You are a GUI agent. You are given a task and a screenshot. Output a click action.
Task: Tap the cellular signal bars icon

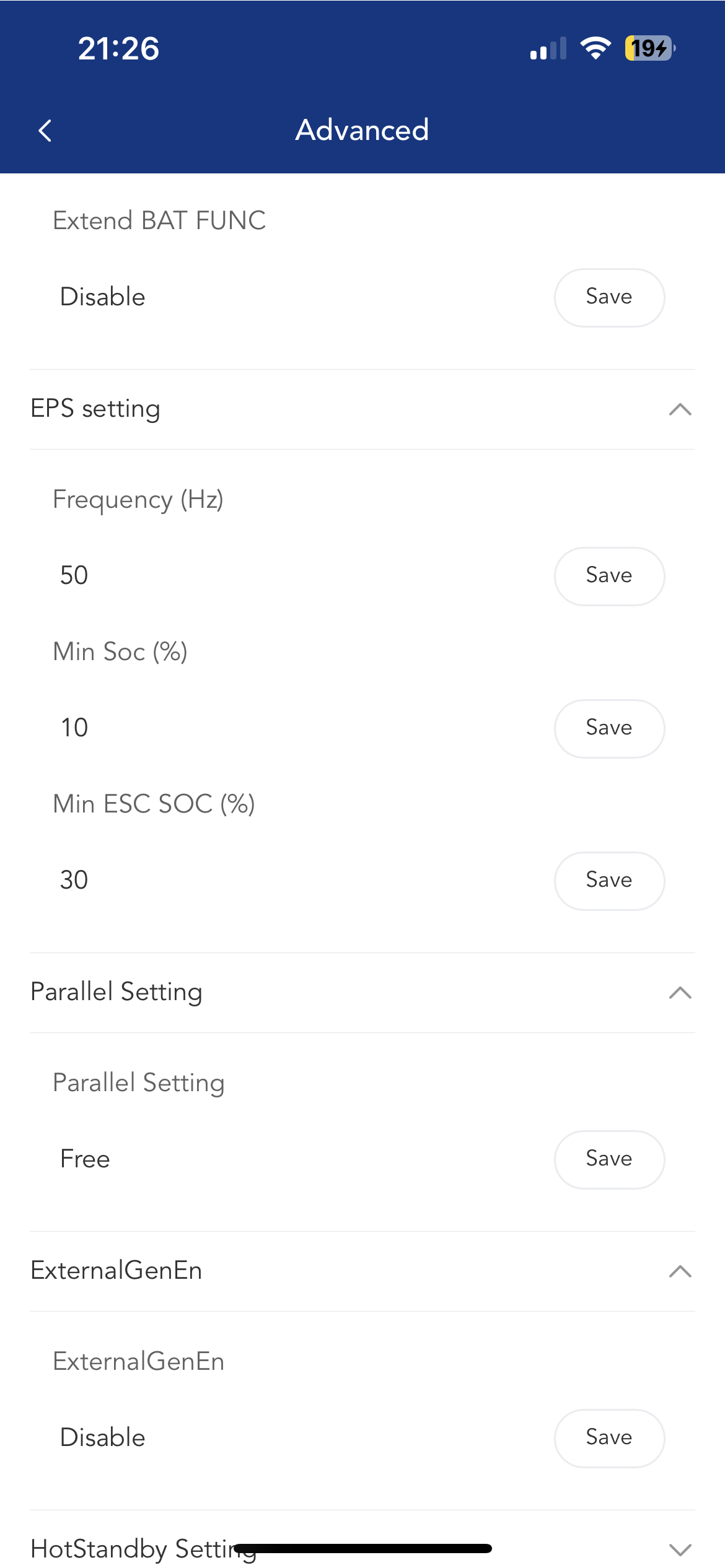pyautogui.click(x=548, y=48)
